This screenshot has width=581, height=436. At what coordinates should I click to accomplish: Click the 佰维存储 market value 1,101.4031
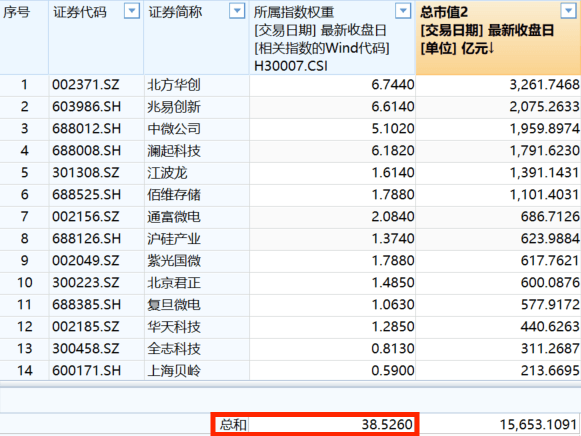(x=544, y=194)
